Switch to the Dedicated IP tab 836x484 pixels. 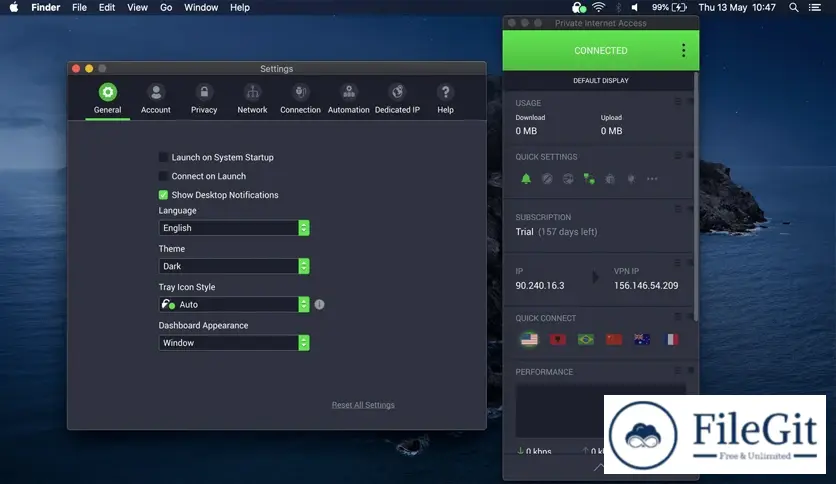click(x=397, y=99)
